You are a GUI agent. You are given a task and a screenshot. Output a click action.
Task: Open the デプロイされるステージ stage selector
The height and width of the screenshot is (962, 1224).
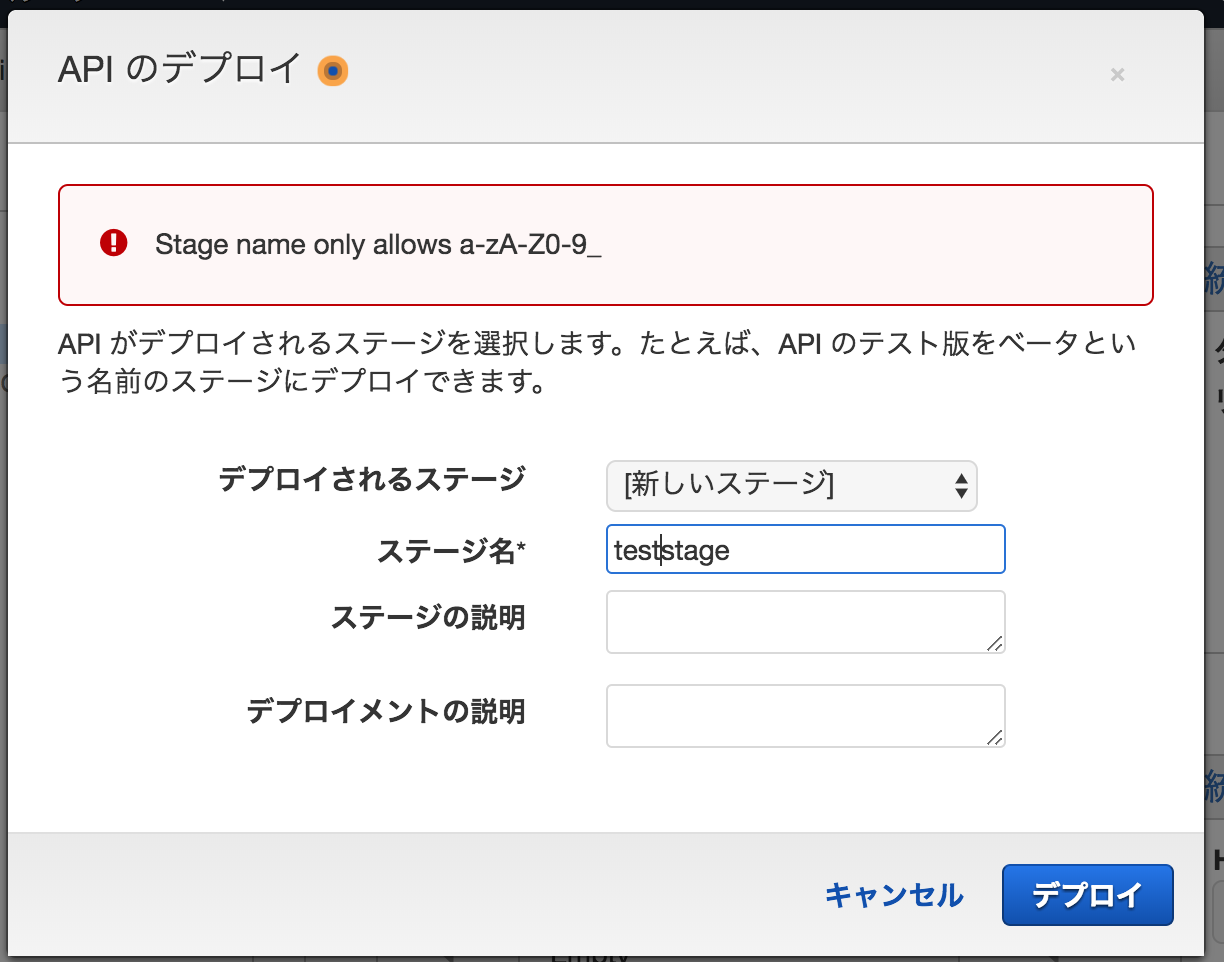tap(792, 486)
